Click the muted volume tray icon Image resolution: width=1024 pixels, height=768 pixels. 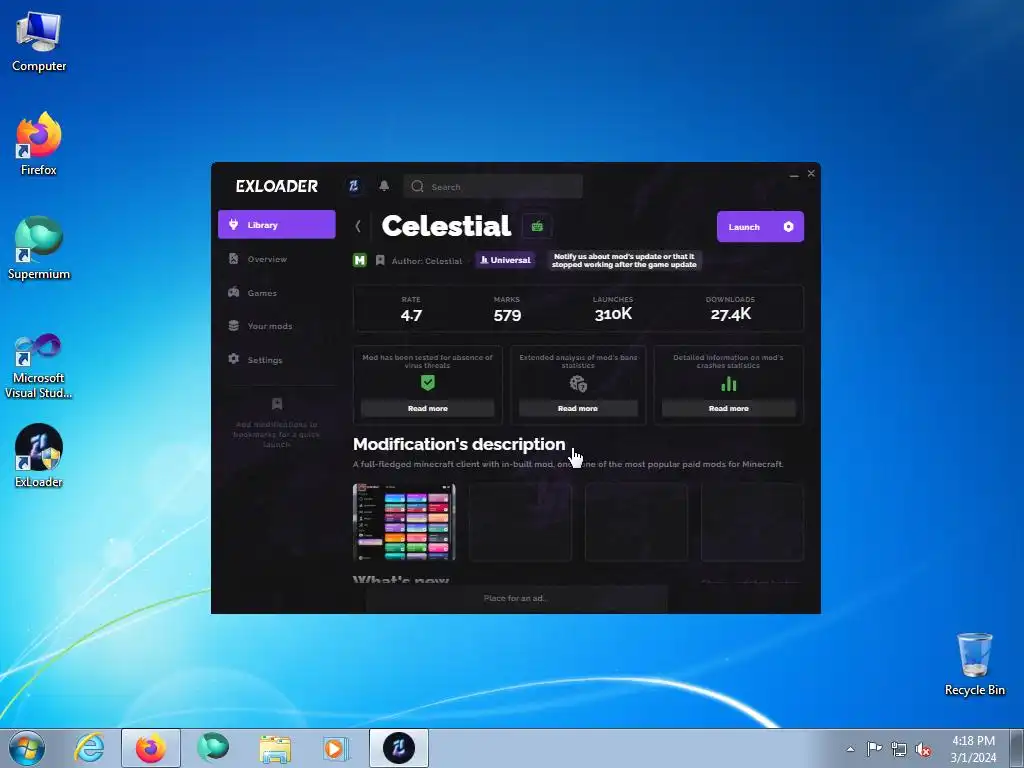(x=923, y=749)
